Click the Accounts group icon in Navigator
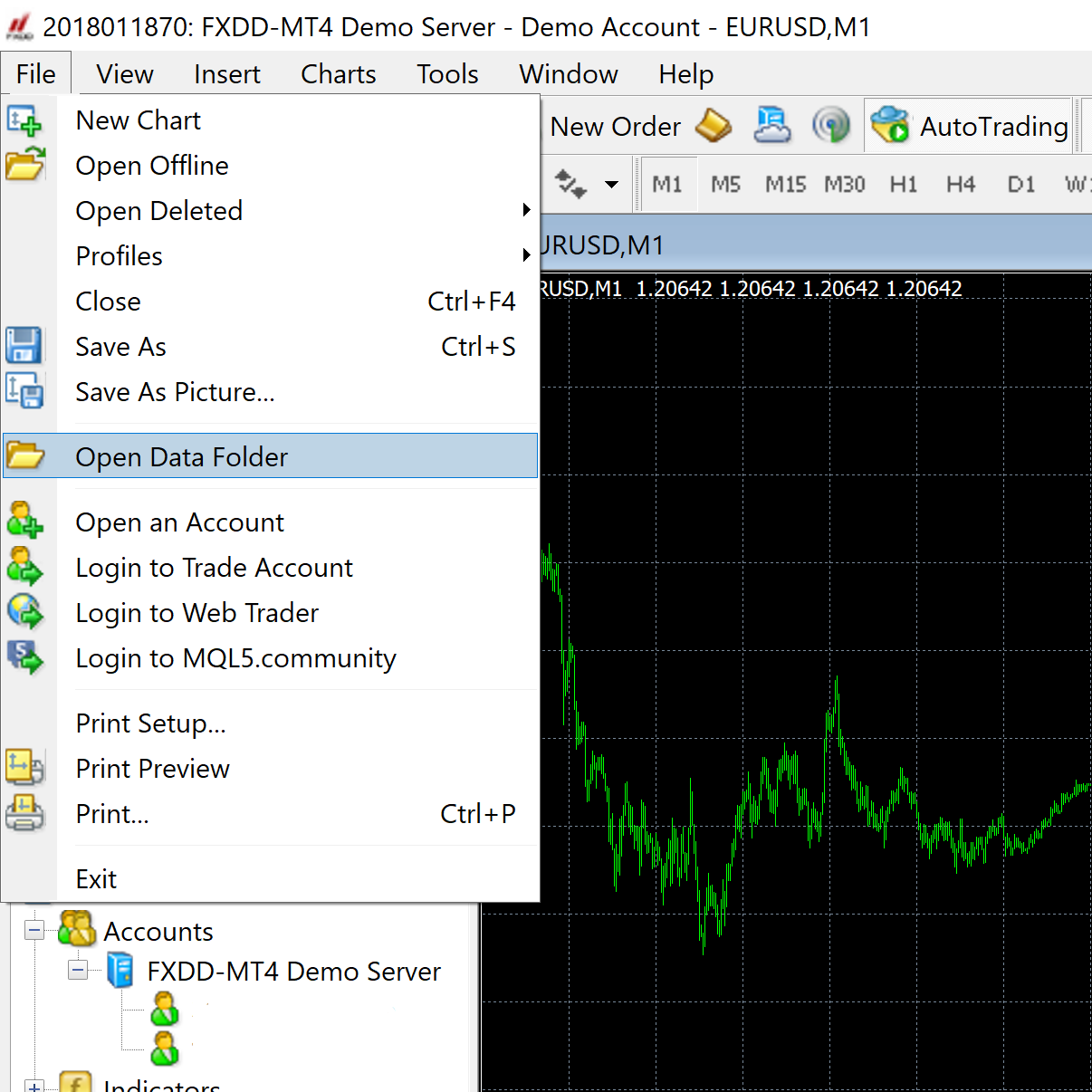The height and width of the screenshot is (1092, 1092). (x=77, y=929)
